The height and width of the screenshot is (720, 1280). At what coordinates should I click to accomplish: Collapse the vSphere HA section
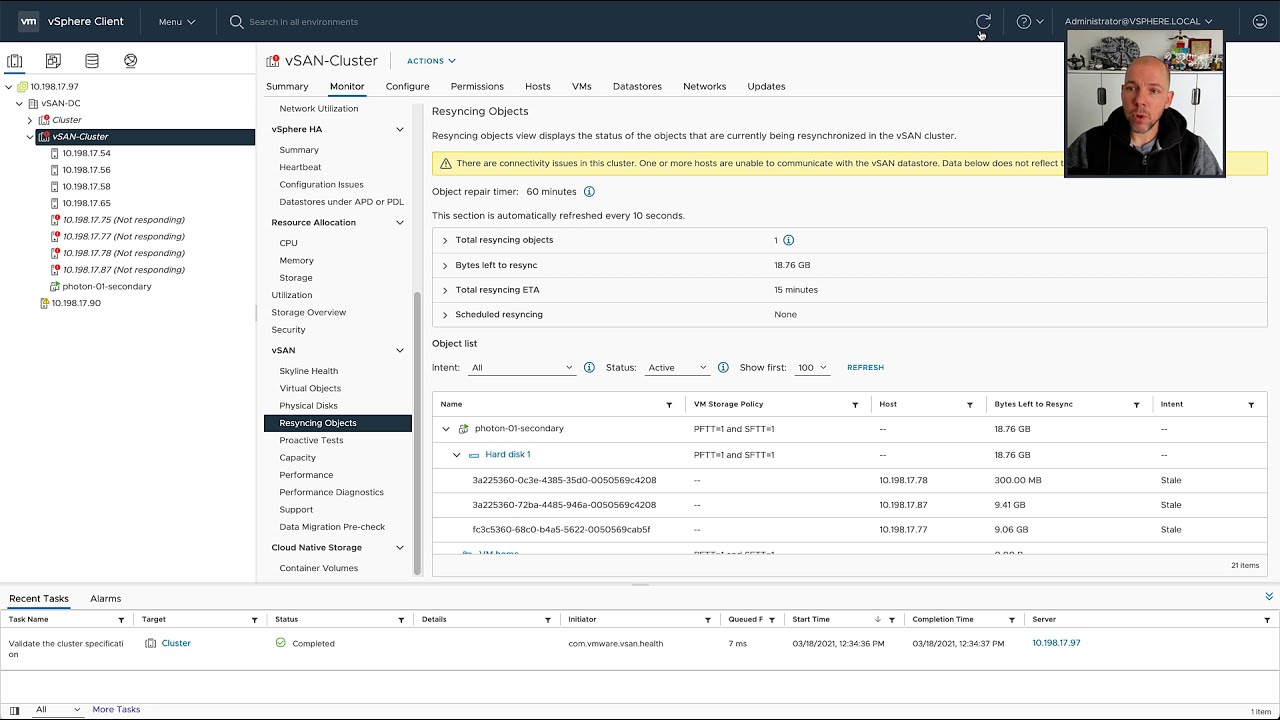[x=399, y=129]
